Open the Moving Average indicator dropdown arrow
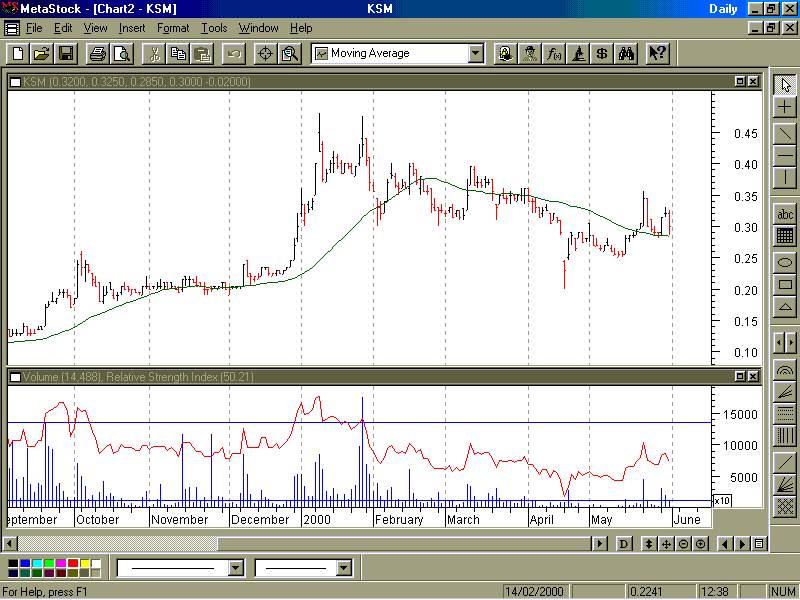 click(476, 53)
